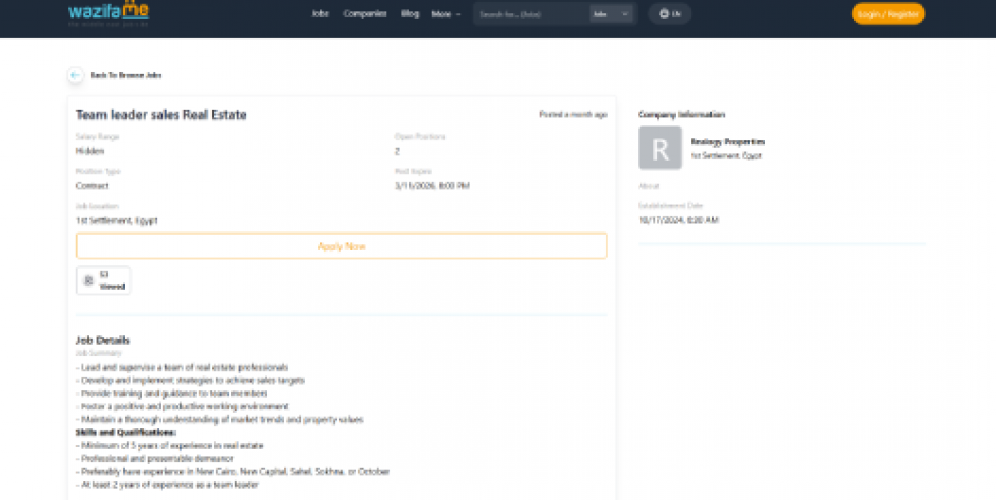
Task: Click the Contract position type value
Action: pyautogui.click(x=92, y=186)
